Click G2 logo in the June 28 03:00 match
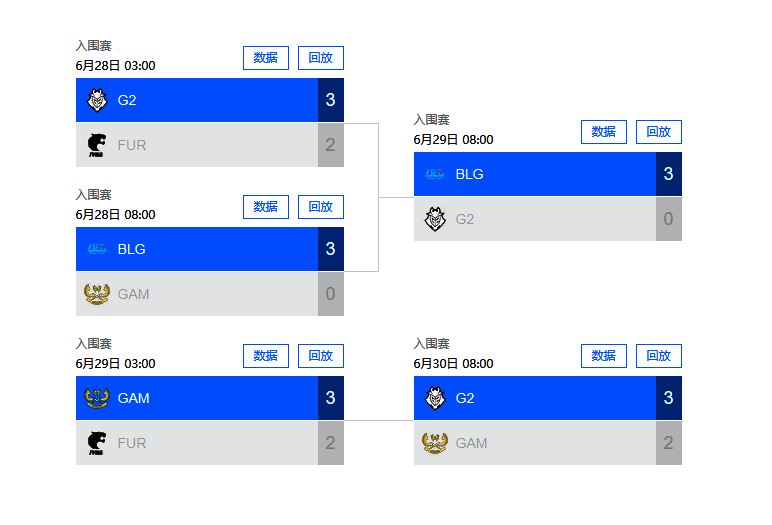 pos(97,100)
